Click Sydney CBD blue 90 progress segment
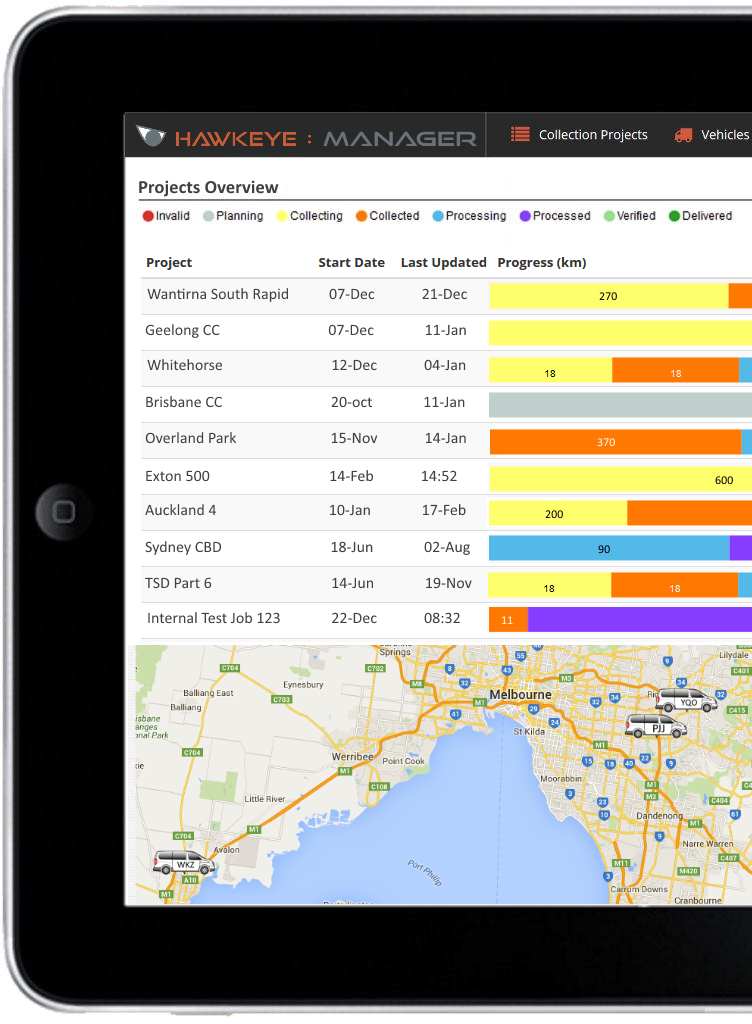This screenshot has width=752, height=1024. (608, 548)
